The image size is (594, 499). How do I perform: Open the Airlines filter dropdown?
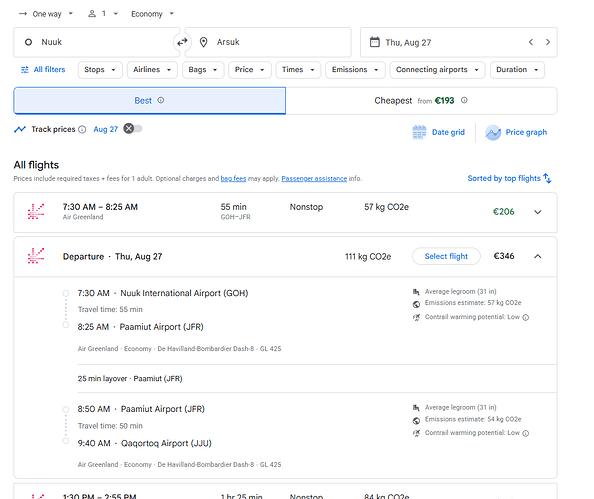152,70
